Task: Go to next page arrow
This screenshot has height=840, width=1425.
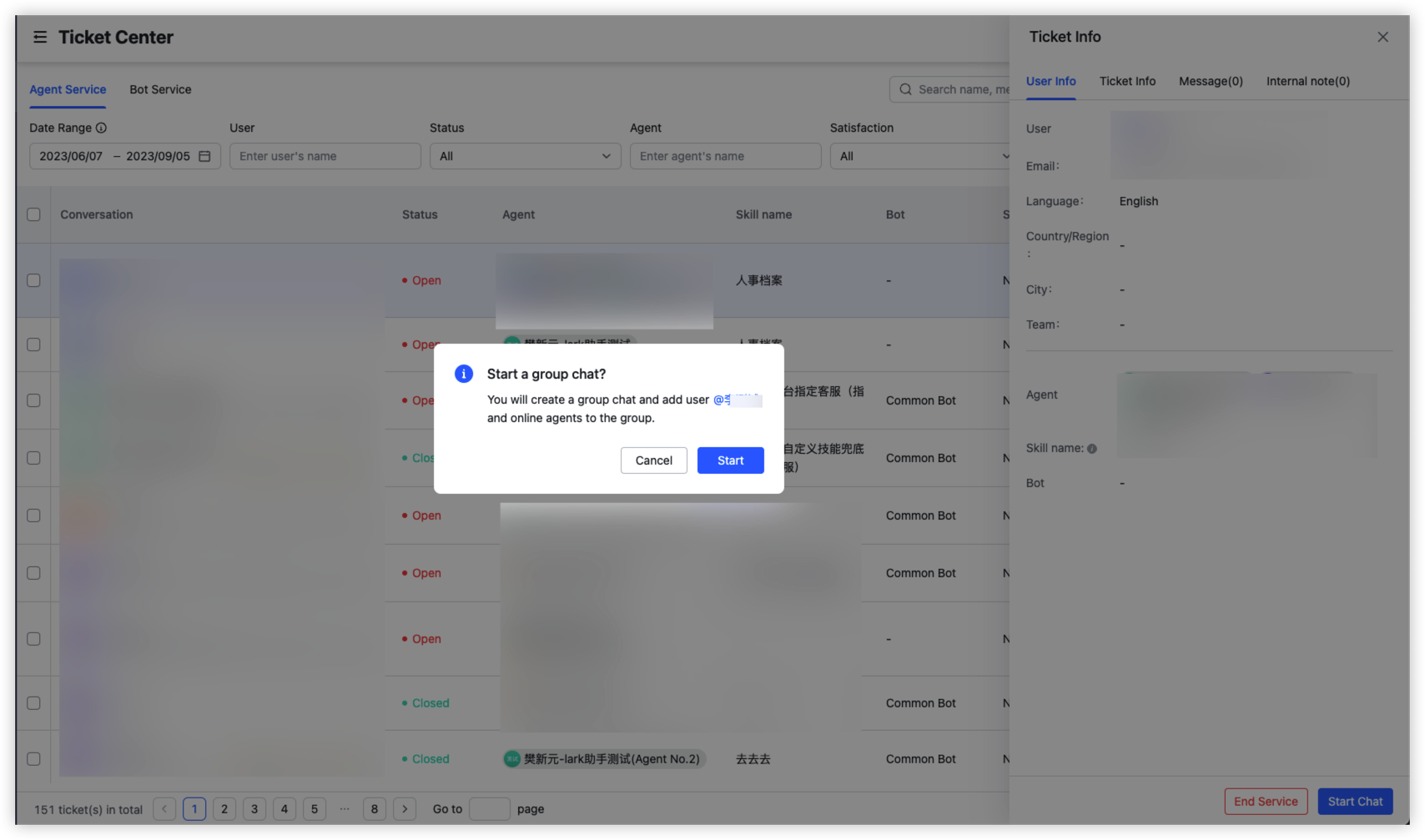Action: click(405, 809)
